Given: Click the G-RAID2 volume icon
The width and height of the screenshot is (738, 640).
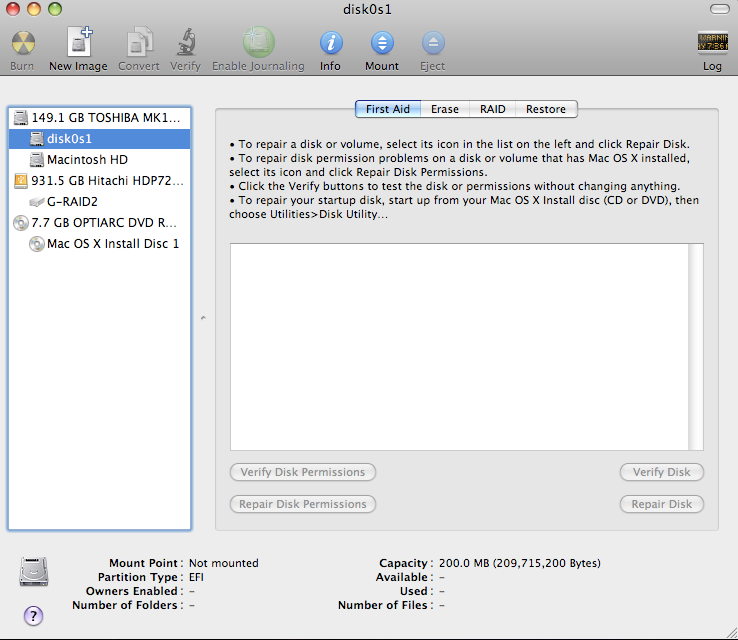Looking at the screenshot, I should coord(37,202).
